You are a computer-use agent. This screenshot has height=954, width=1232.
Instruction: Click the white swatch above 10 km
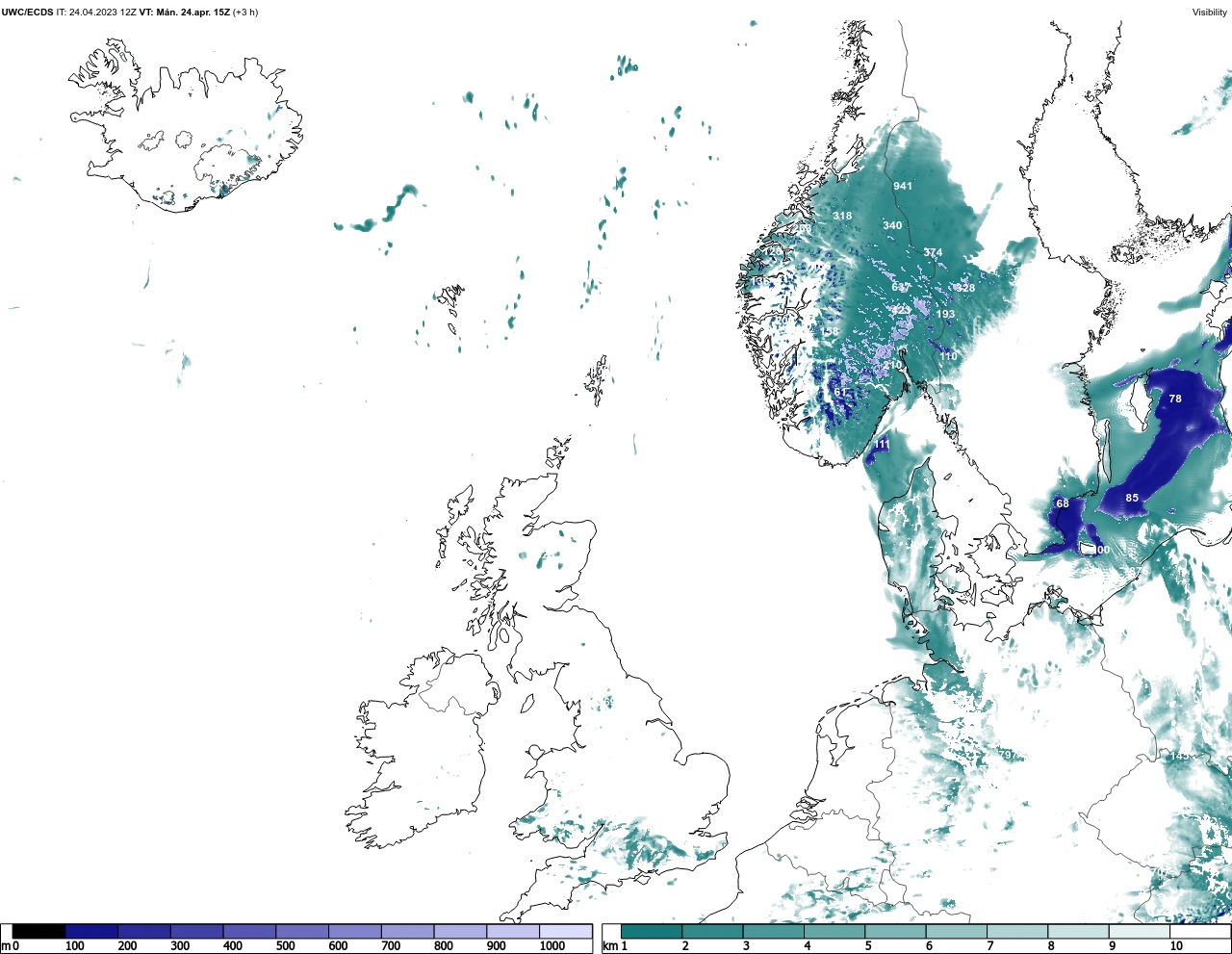pos(1200,932)
